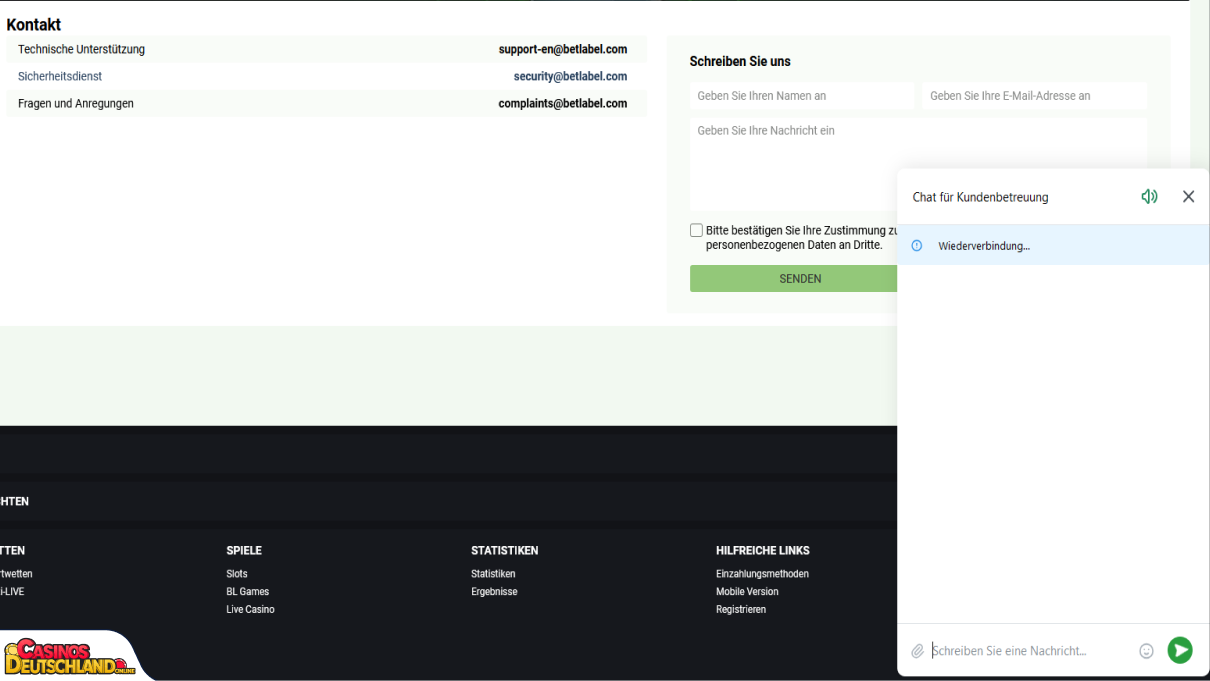Click the Technische Unterstützung row label

[81, 49]
